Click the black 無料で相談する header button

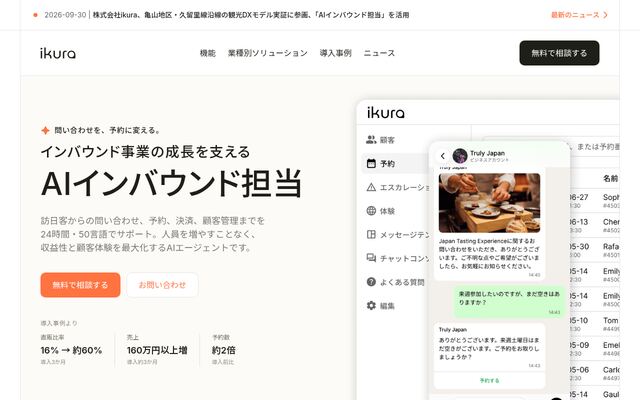559,53
